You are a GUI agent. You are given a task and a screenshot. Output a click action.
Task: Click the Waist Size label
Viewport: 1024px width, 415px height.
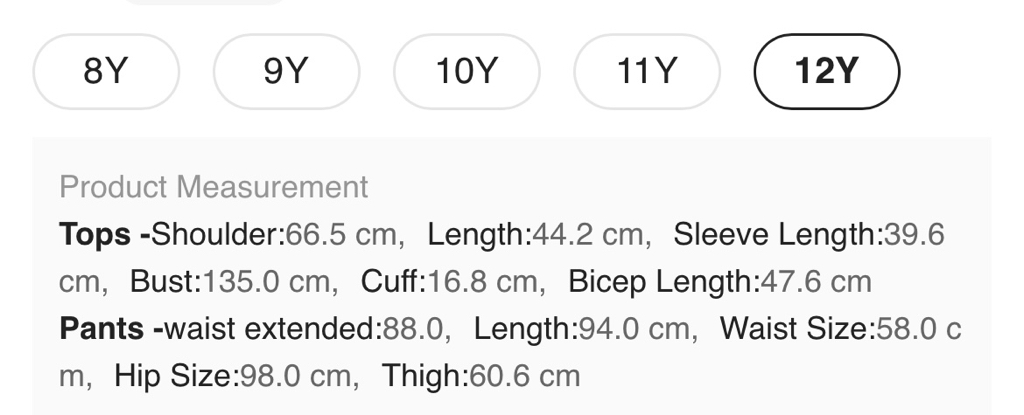(797, 329)
